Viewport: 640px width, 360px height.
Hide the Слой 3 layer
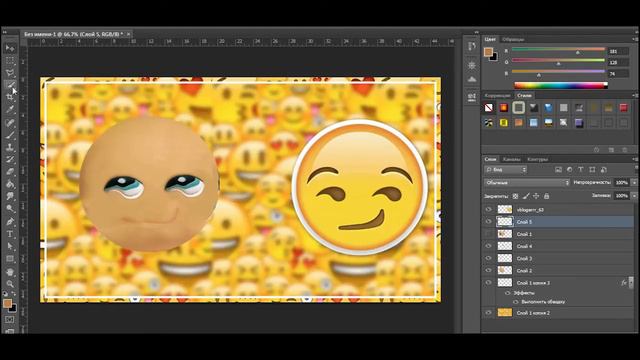pos(488,258)
